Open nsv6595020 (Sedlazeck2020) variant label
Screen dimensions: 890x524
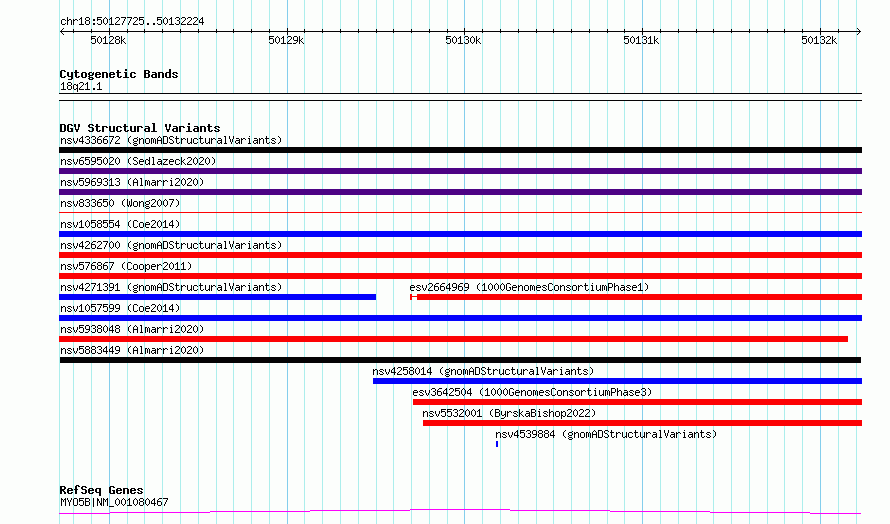pyautogui.click(x=138, y=161)
